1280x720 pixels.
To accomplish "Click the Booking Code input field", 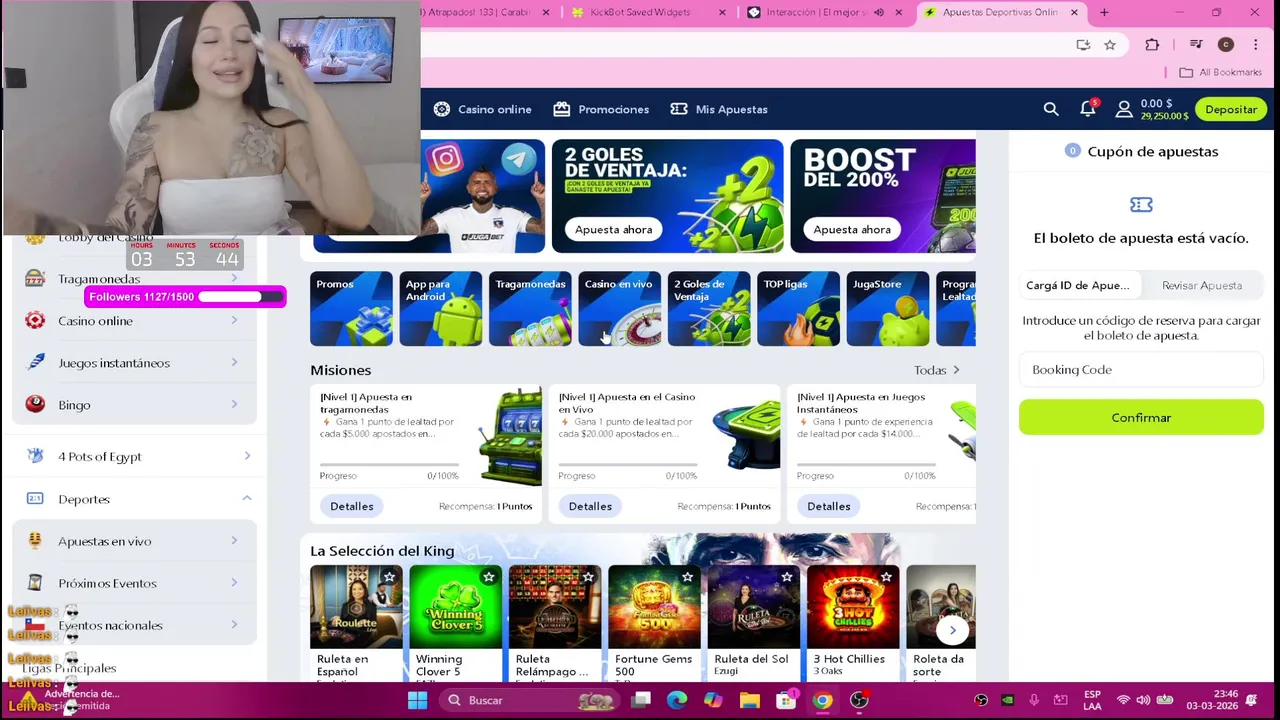I will [1141, 370].
